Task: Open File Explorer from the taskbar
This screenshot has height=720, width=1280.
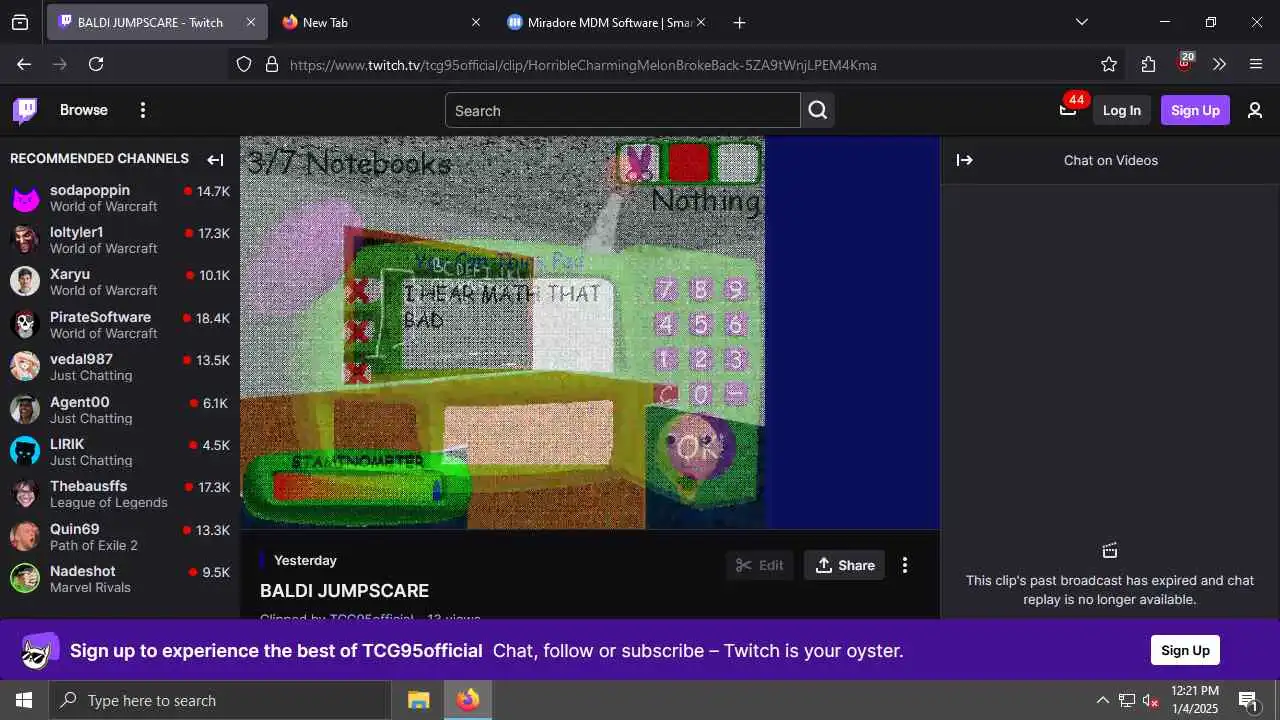Action: (x=419, y=700)
